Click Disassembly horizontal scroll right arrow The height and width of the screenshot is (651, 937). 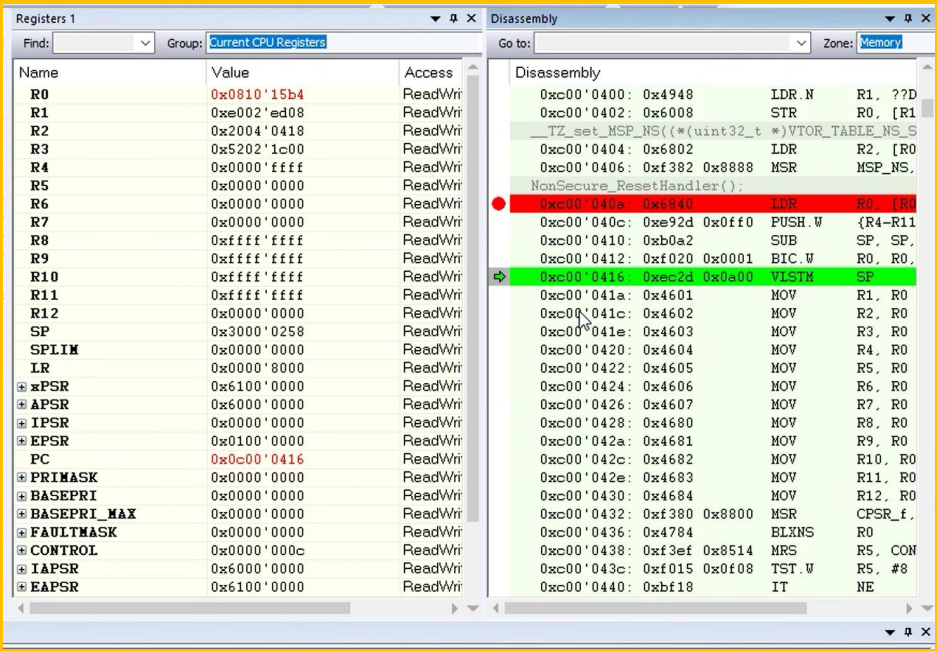(x=909, y=609)
